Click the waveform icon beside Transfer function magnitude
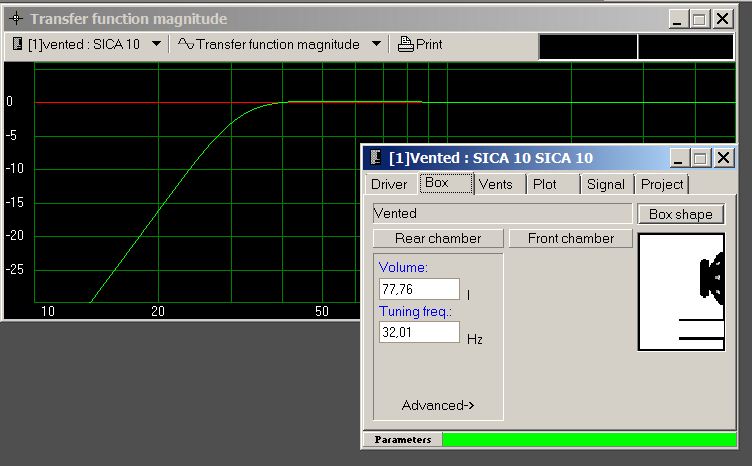Image resolution: width=752 pixels, height=466 pixels. coord(186,44)
